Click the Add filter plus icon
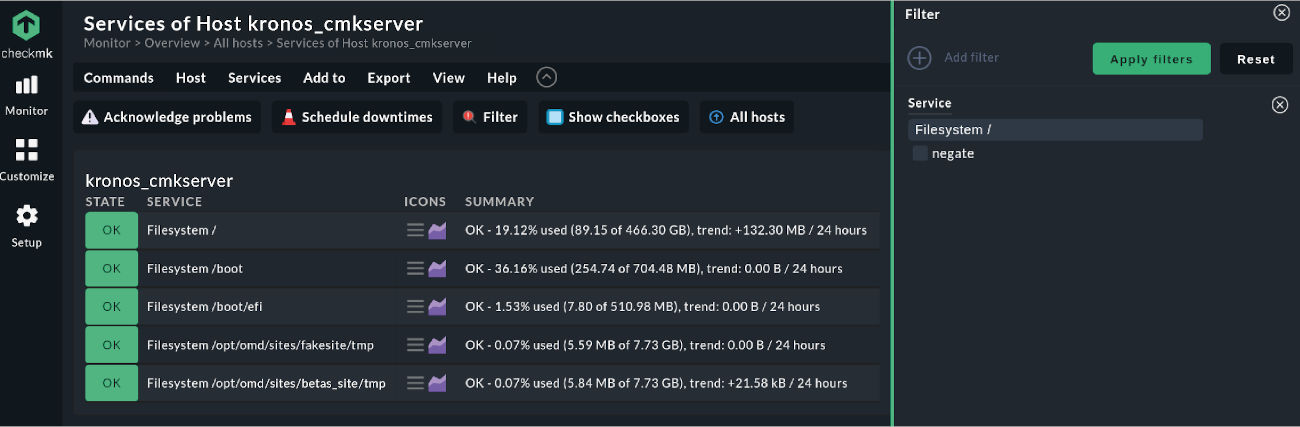This screenshot has width=1300, height=427. tap(919, 58)
